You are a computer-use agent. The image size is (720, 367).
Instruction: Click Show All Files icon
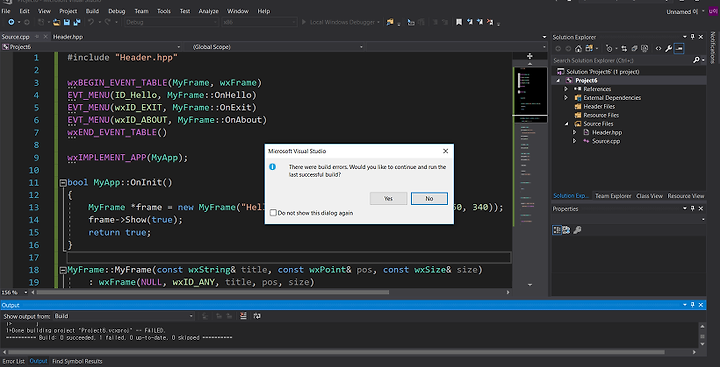pyautogui.click(x=645, y=48)
